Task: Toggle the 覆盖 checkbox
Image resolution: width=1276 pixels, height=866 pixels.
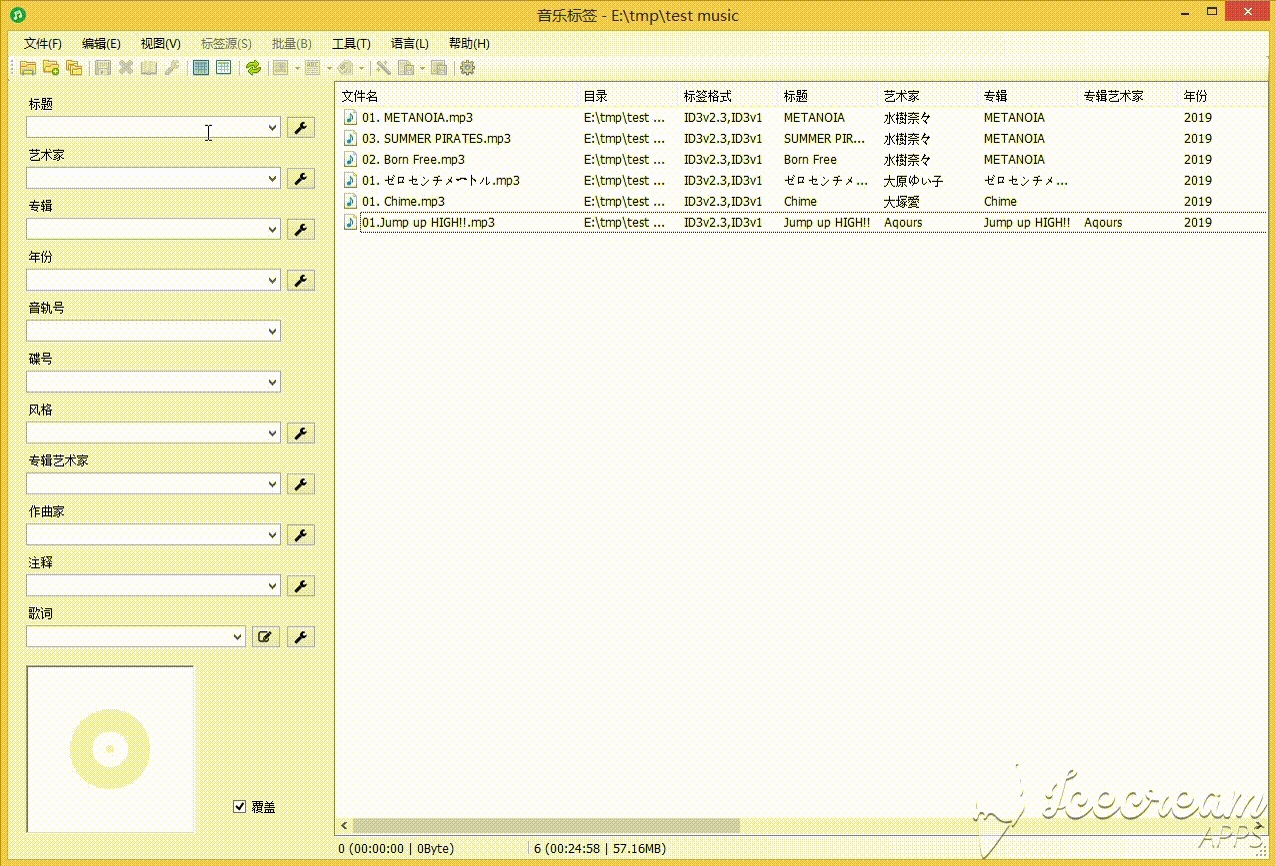Action: [240, 806]
